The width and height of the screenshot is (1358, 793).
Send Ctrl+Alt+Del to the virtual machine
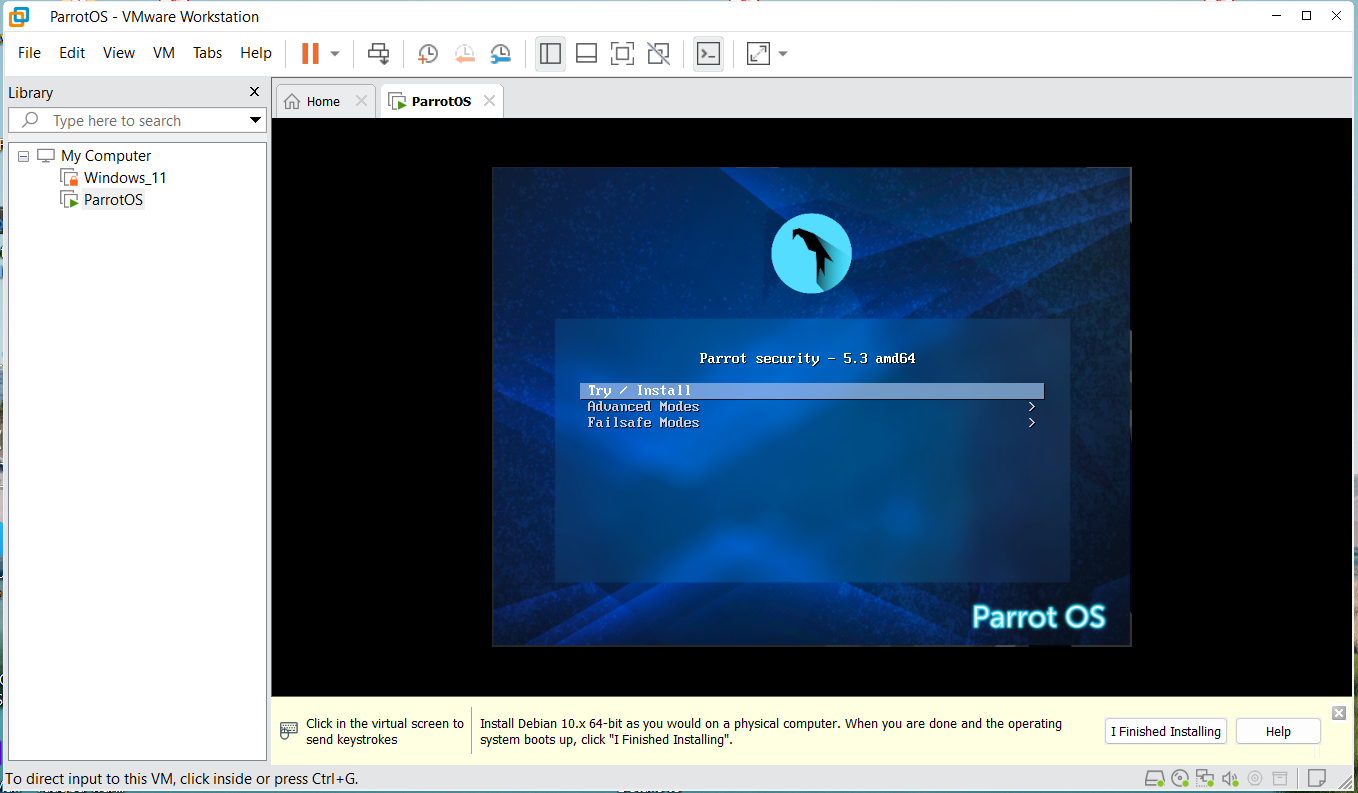378,54
